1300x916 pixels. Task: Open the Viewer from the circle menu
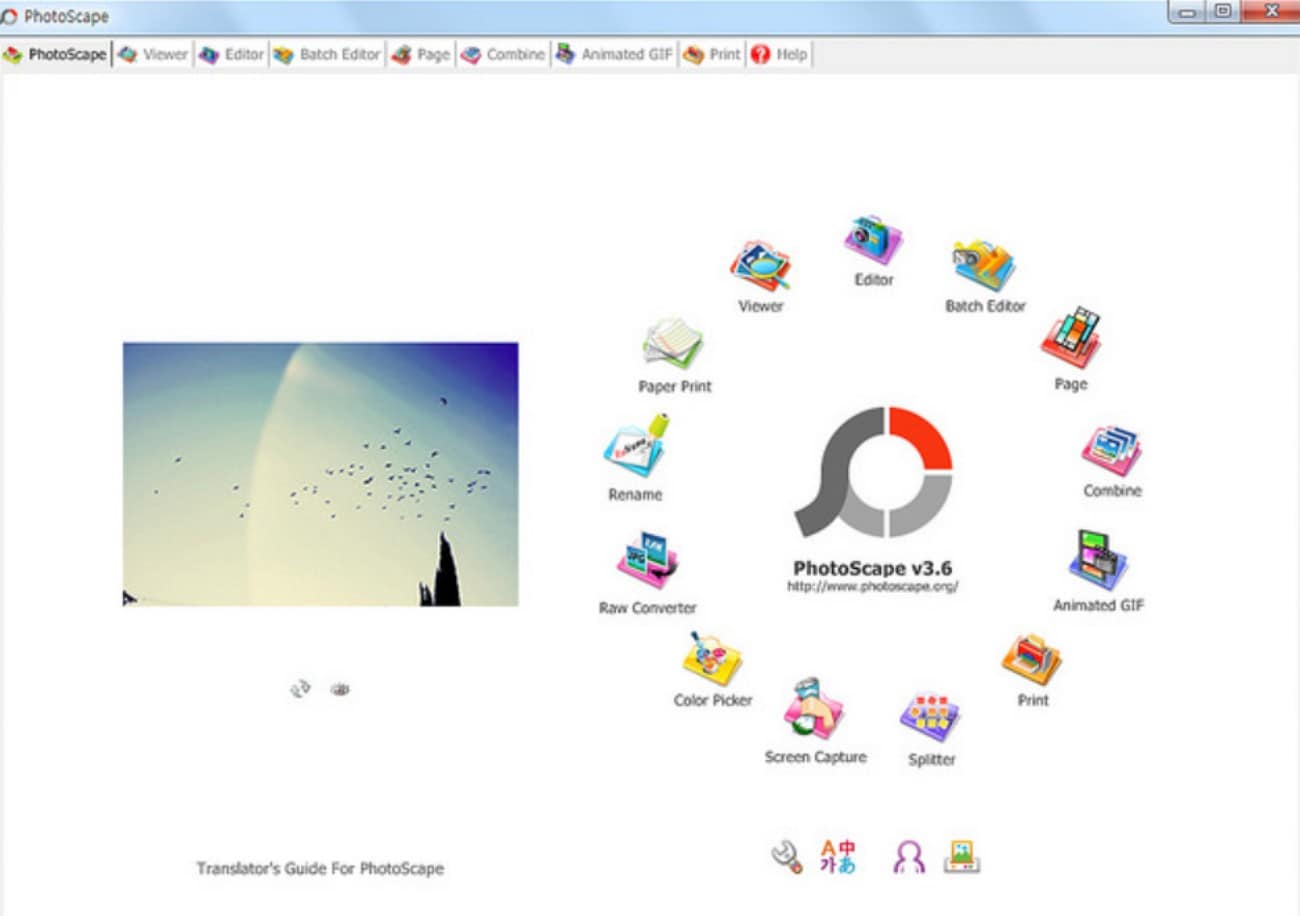pyautogui.click(x=760, y=265)
